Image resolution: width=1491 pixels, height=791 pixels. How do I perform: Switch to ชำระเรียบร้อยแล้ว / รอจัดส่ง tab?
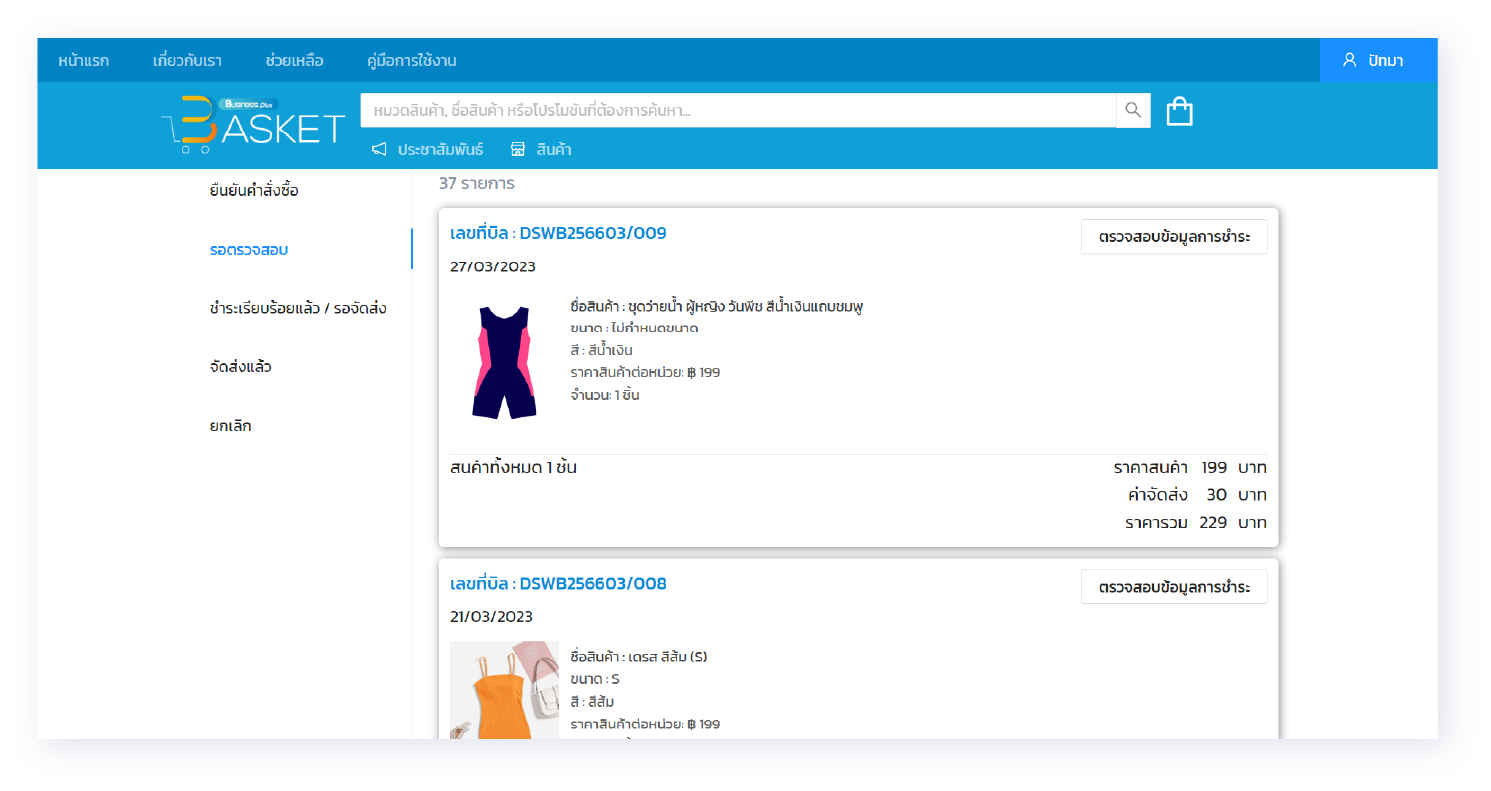(x=298, y=308)
